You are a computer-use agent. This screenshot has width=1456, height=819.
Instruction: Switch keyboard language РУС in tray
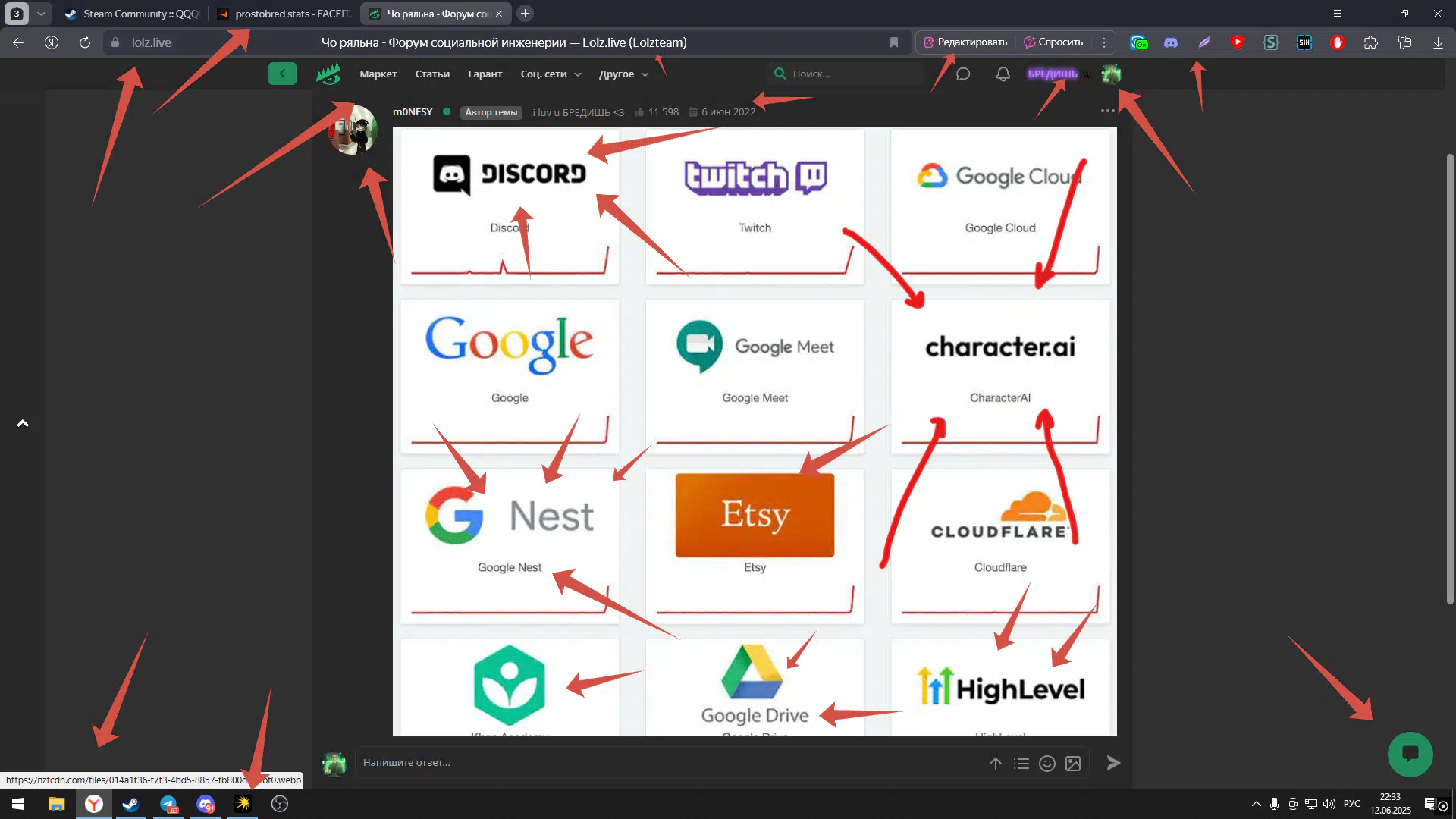(1352, 804)
